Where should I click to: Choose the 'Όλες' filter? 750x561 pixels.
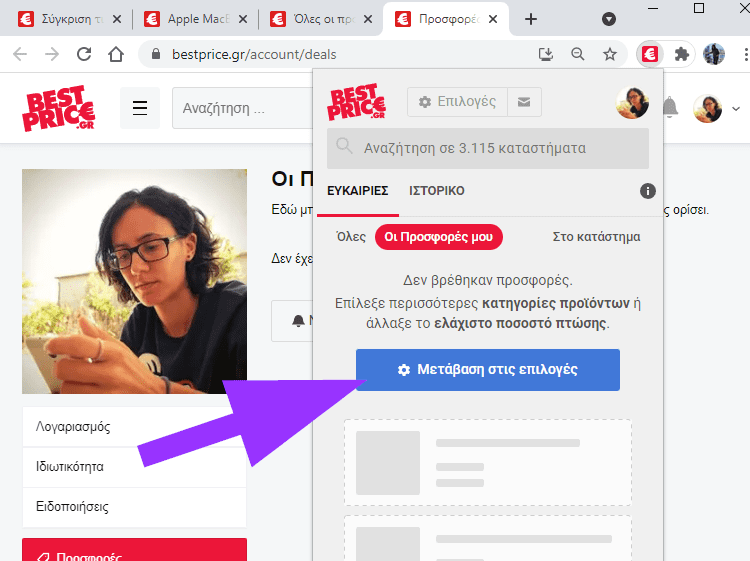[x=351, y=237]
